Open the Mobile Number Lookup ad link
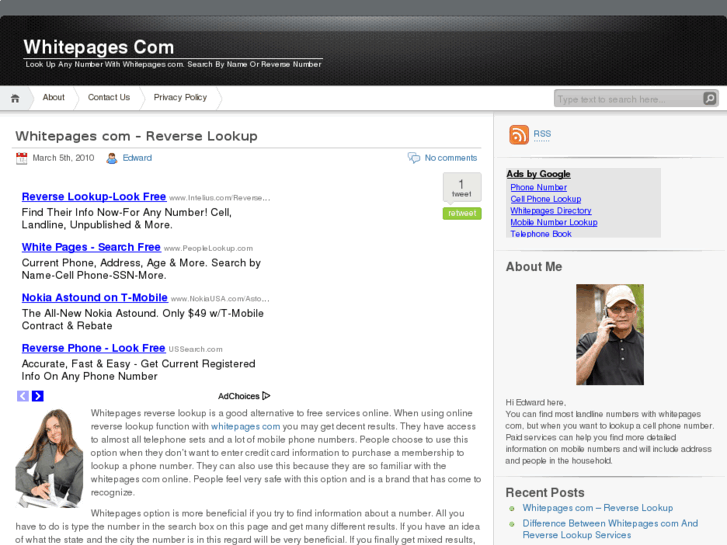The image size is (727, 545). [554, 222]
